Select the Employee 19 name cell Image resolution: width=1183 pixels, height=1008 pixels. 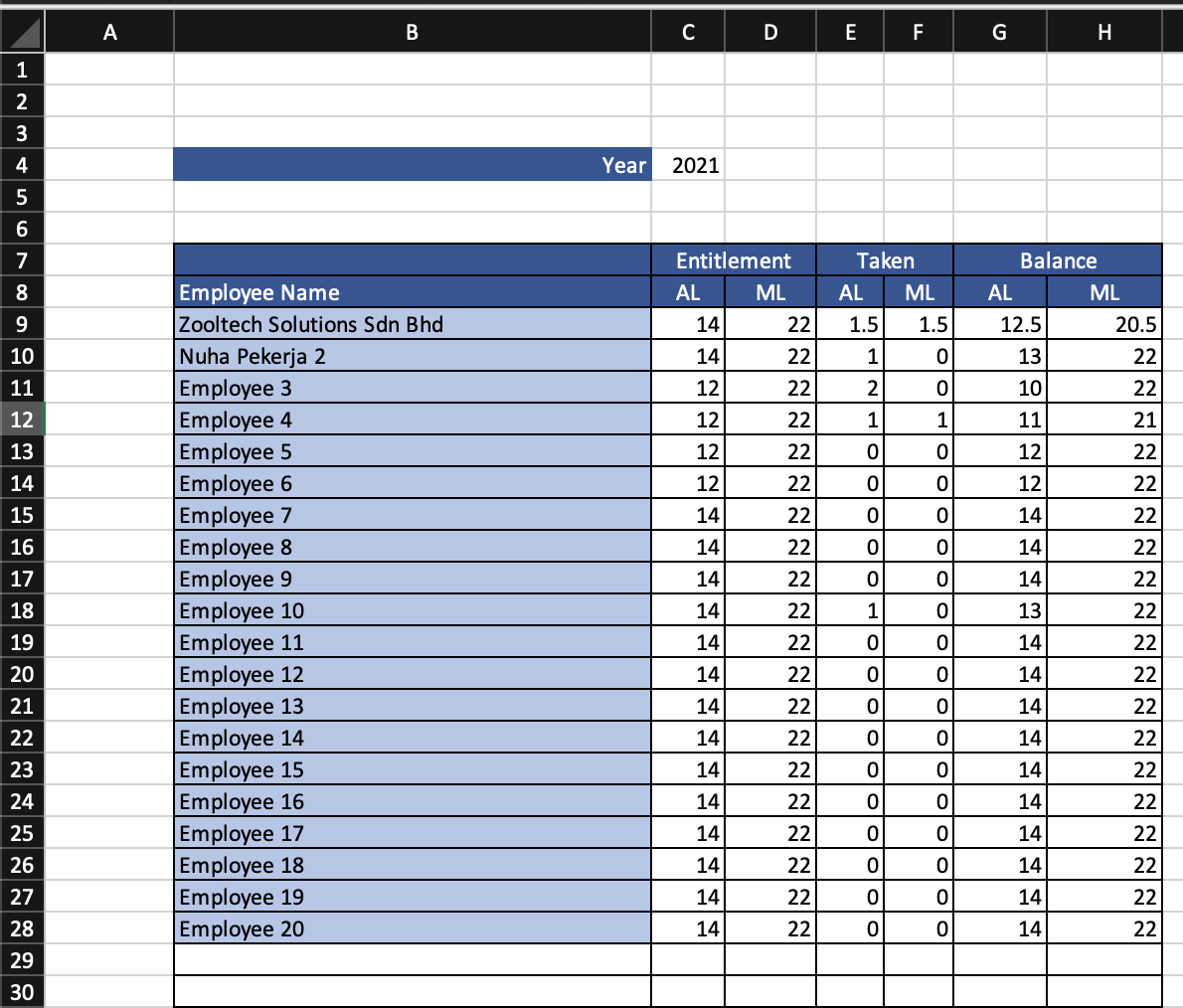pos(412,897)
